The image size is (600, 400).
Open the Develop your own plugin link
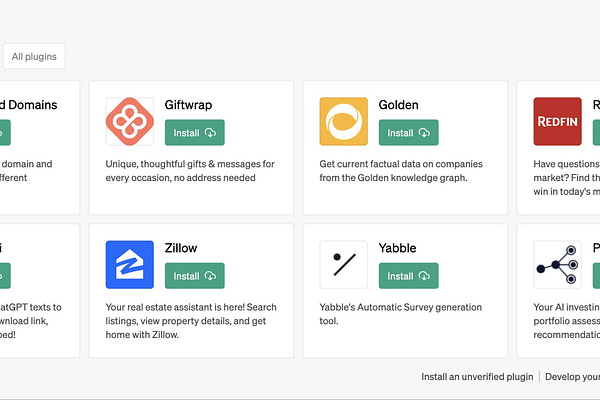tap(572, 377)
